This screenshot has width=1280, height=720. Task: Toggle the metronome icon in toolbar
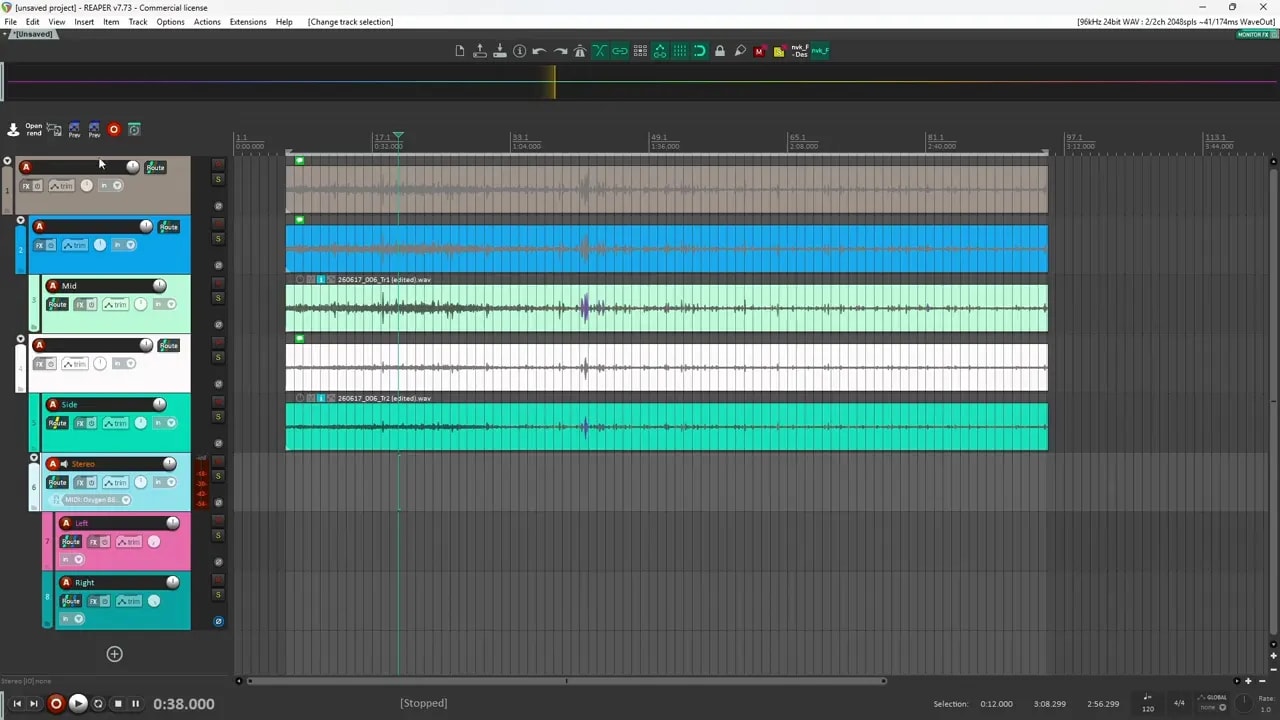580,51
